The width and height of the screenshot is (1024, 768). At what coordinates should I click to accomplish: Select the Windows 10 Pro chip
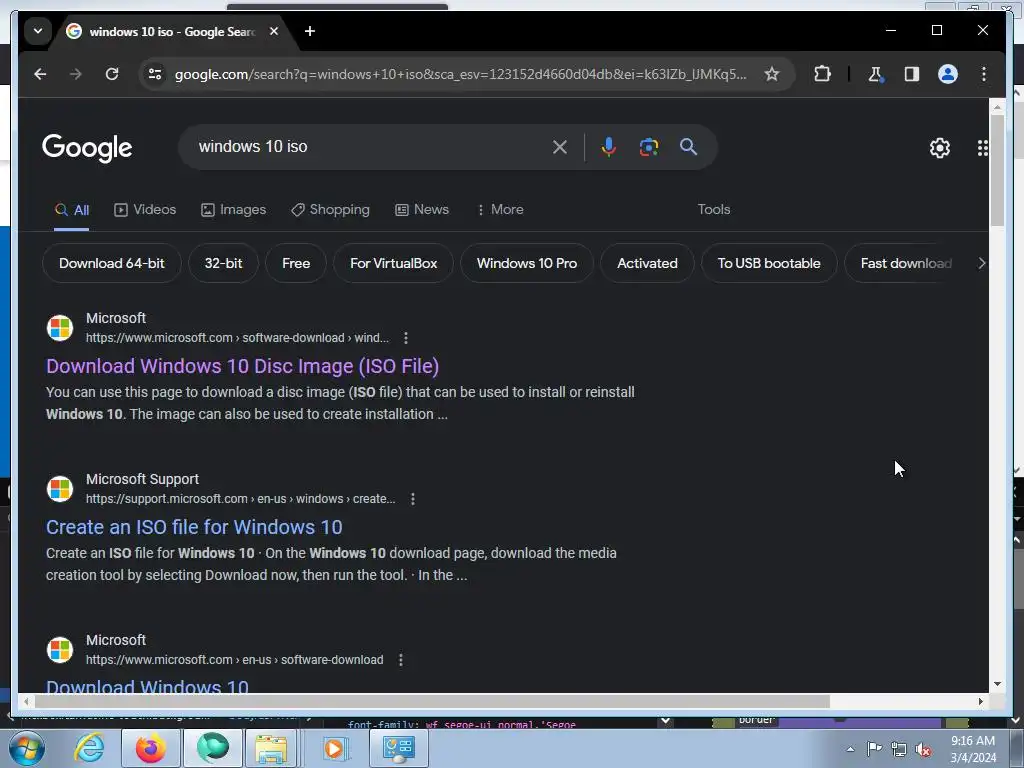tap(527, 263)
